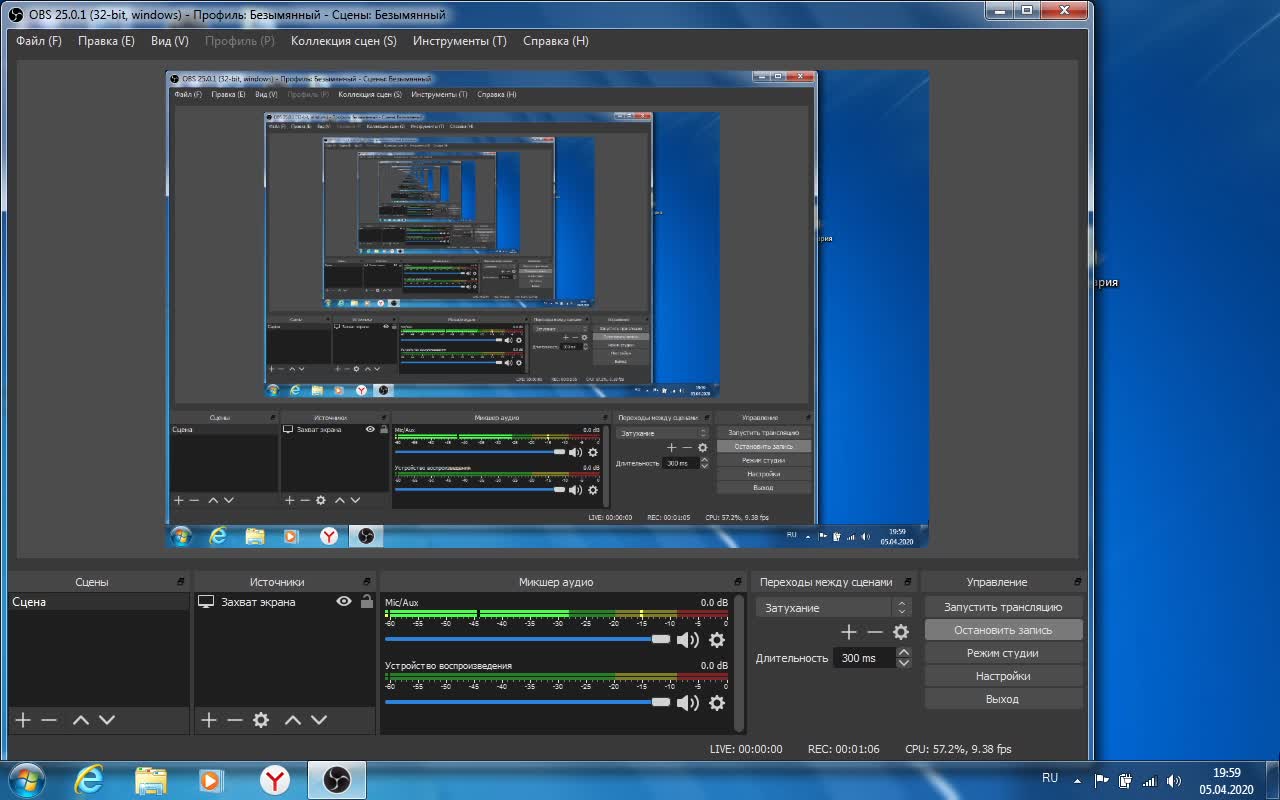Click audio mixer vertical scrollbar
The image size is (1280, 800).
tap(739, 664)
